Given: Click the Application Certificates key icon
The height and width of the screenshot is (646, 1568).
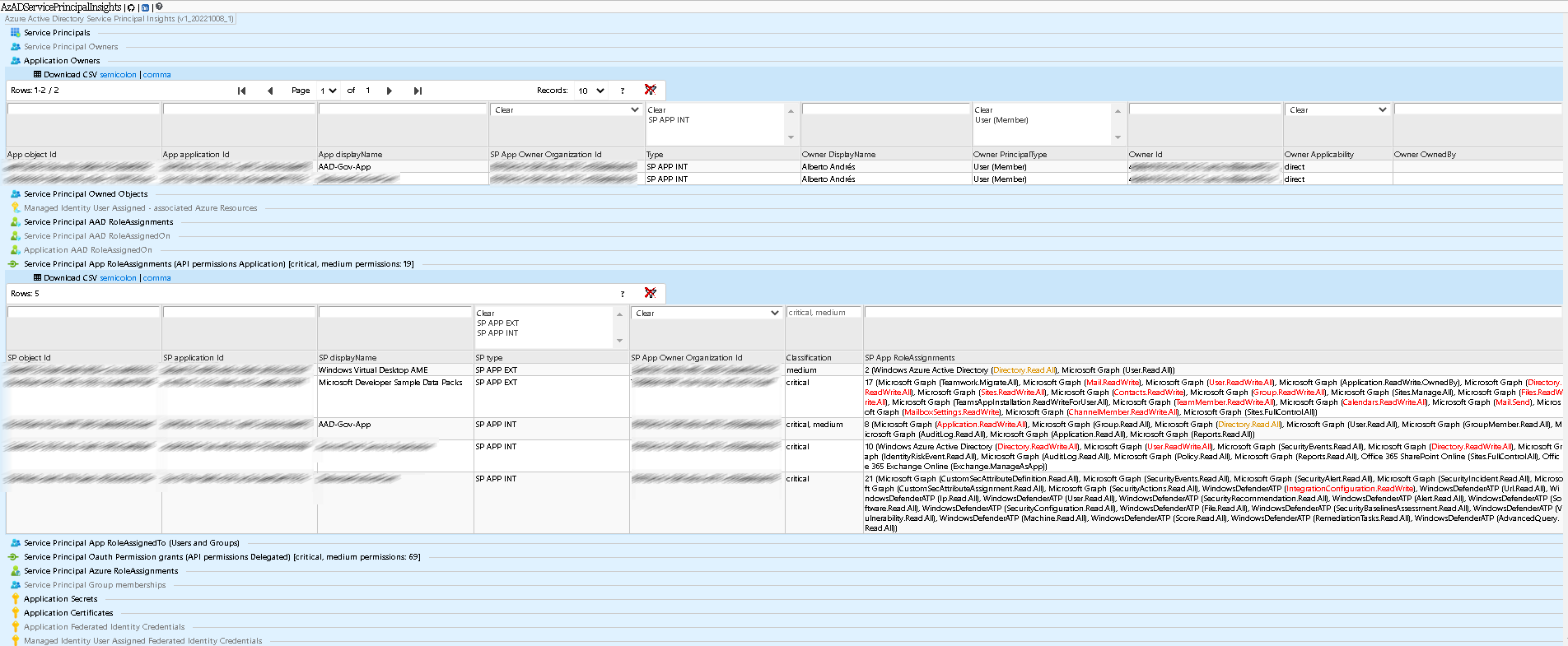Looking at the screenshot, I should (15, 613).
